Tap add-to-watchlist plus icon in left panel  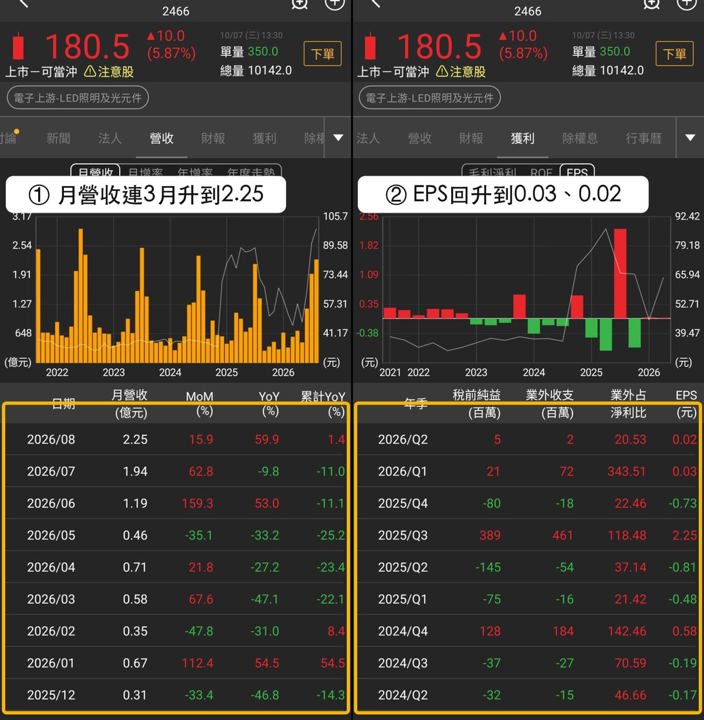click(334, 4)
